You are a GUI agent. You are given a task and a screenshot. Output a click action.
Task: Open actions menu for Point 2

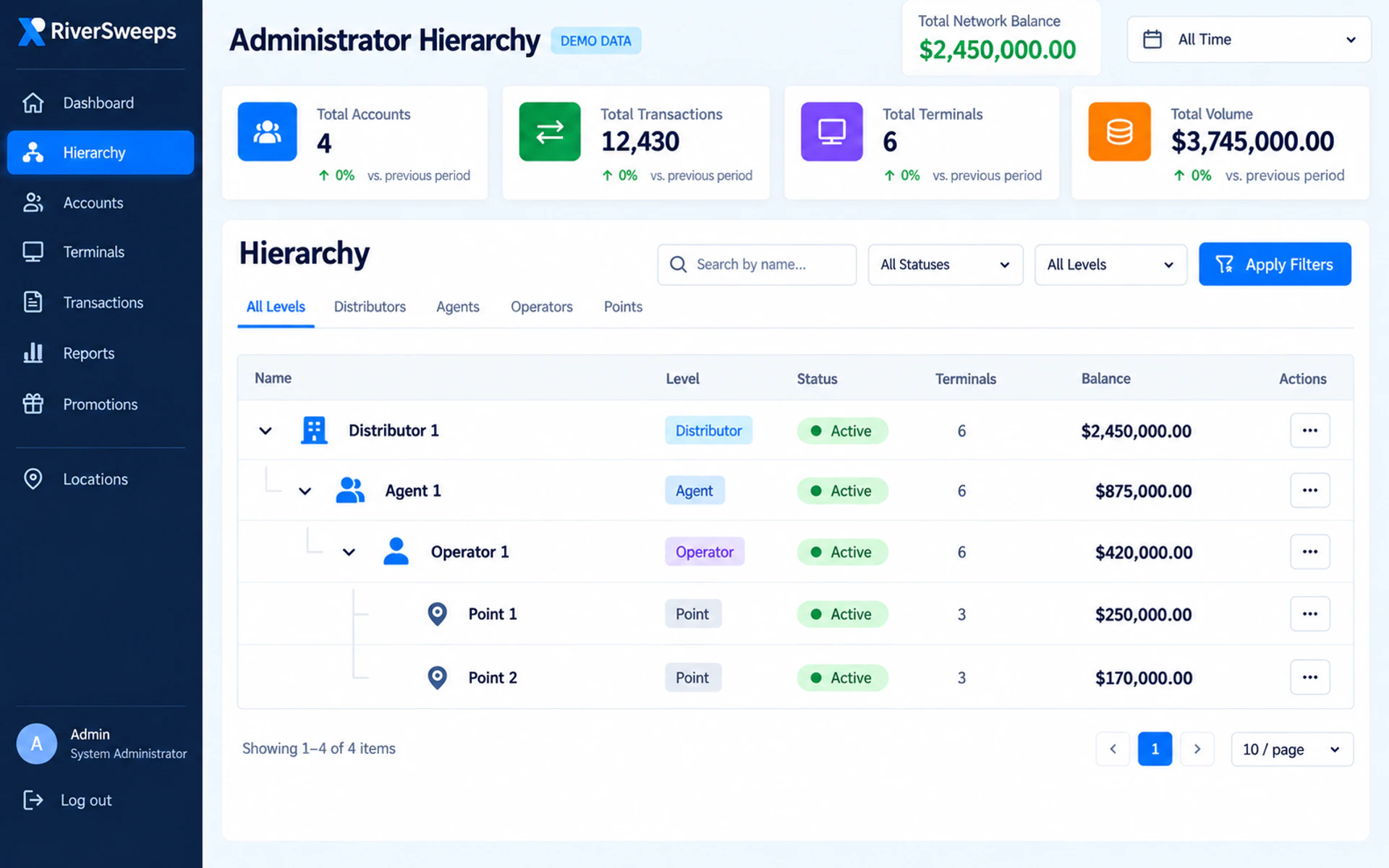(x=1310, y=678)
